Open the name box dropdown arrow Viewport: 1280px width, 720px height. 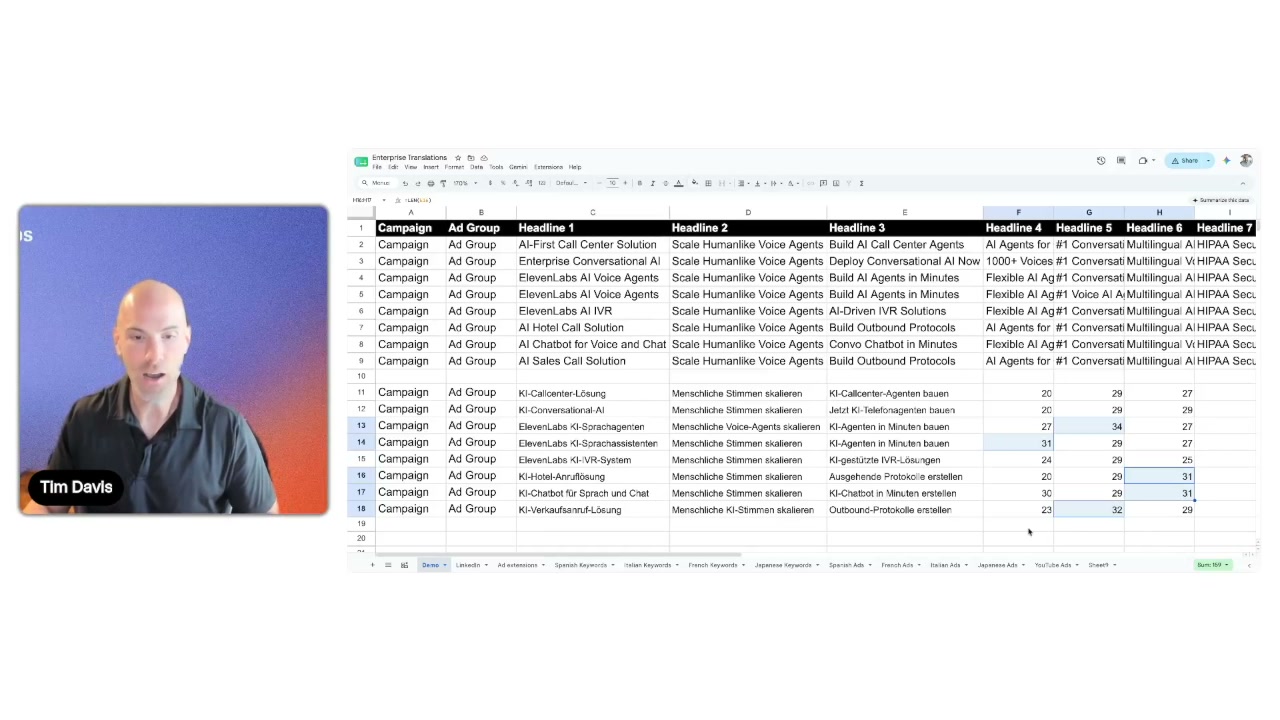pyautogui.click(x=384, y=200)
